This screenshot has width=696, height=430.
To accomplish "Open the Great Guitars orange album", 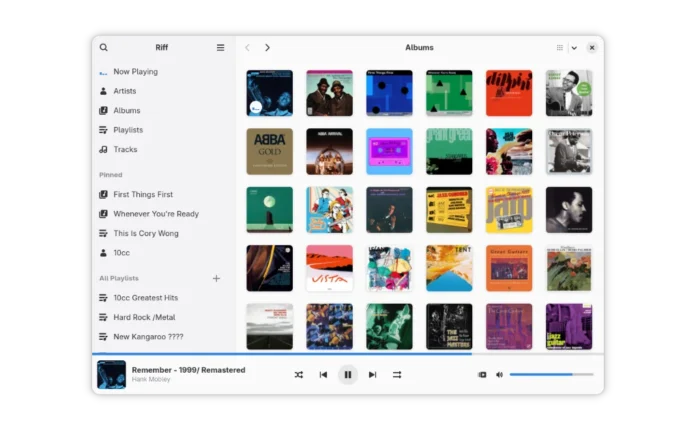I will (x=509, y=268).
